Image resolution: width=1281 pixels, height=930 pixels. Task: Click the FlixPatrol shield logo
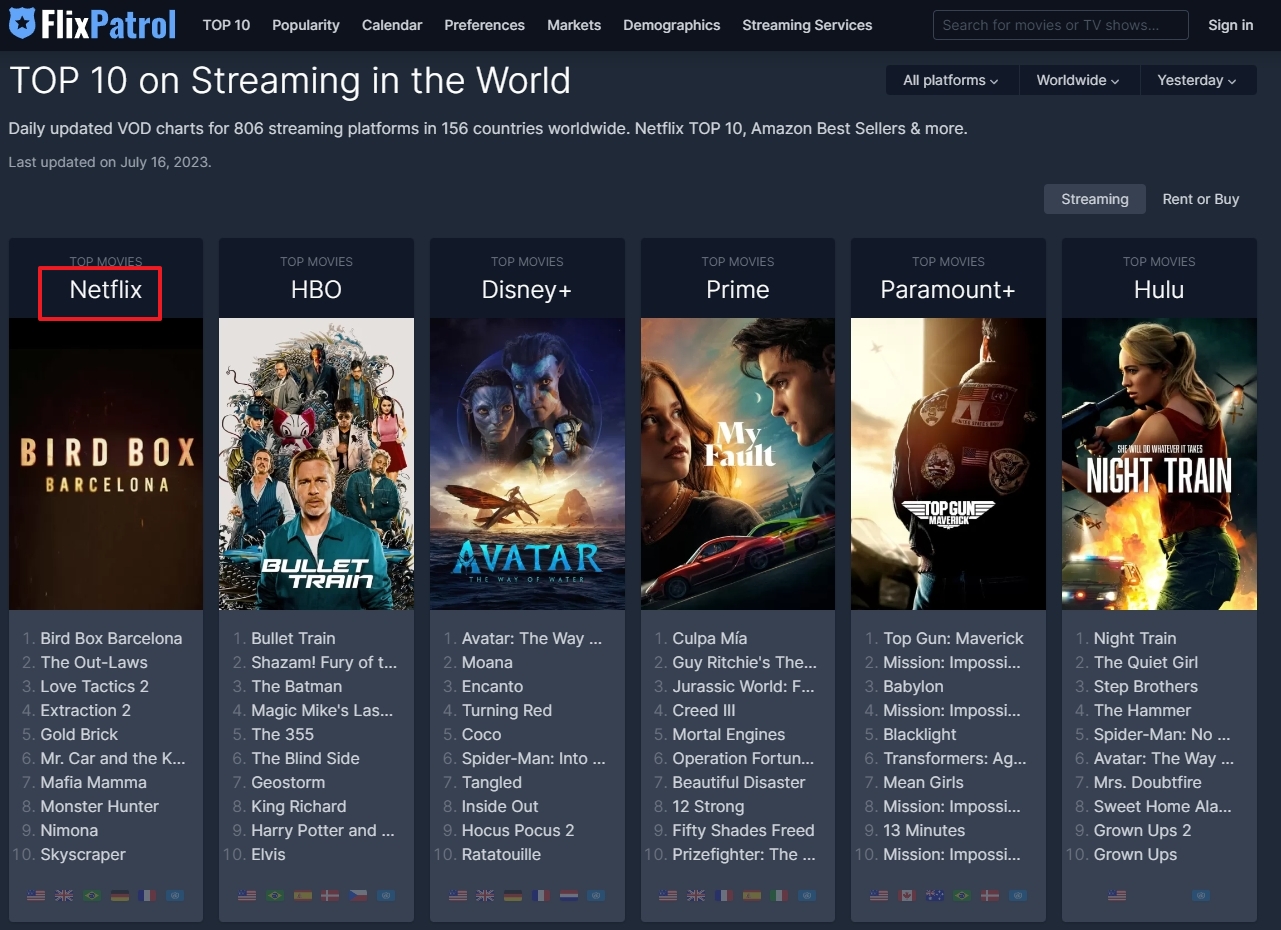(23, 24)
